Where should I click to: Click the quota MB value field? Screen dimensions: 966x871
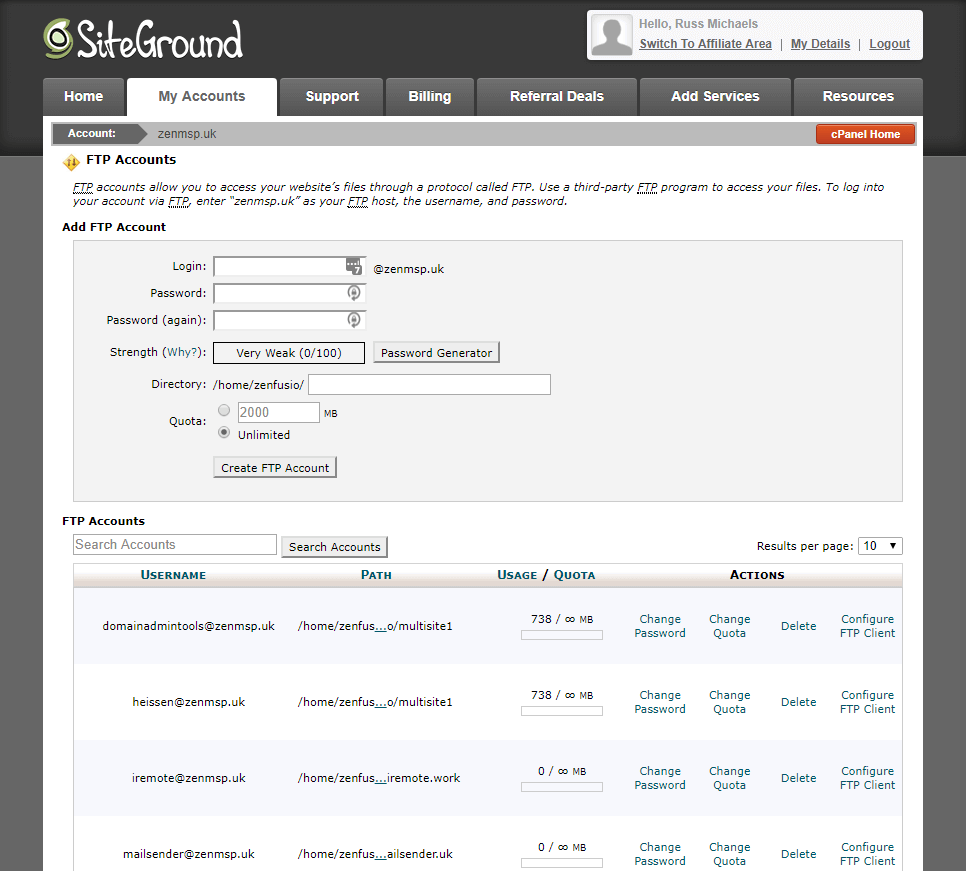tap(278, 413)
